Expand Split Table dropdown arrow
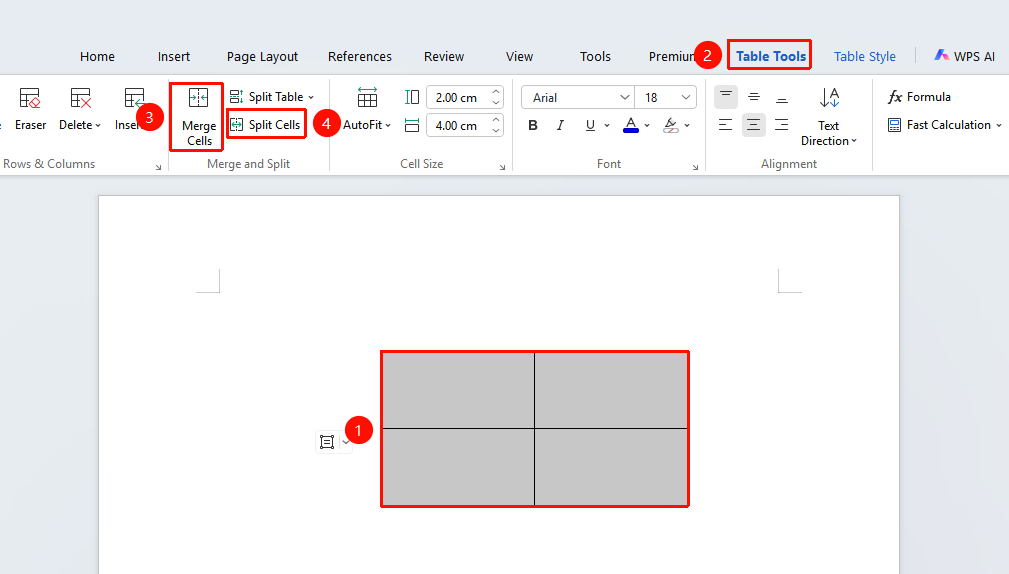 tap(311, 97)
